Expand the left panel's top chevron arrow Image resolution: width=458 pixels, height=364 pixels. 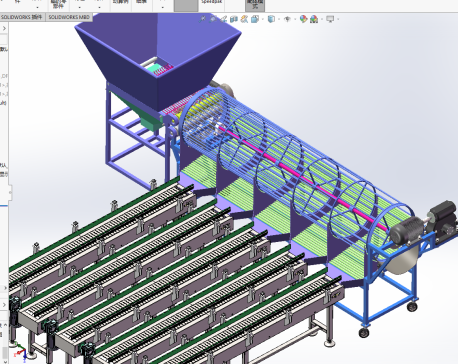coord(4,28)
